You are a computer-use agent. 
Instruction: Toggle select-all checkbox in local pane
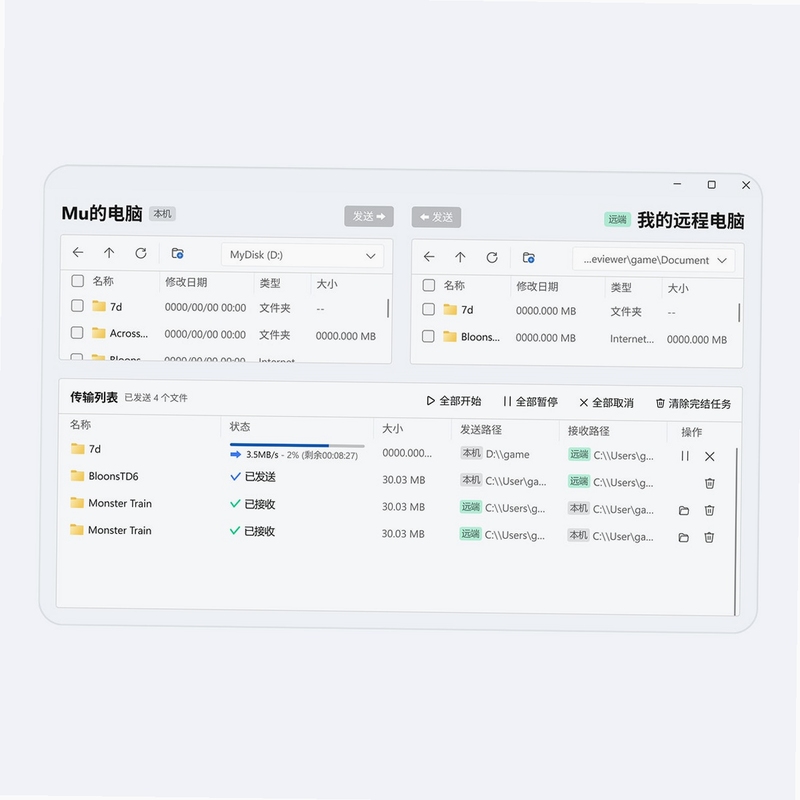(x=78, y=281)
